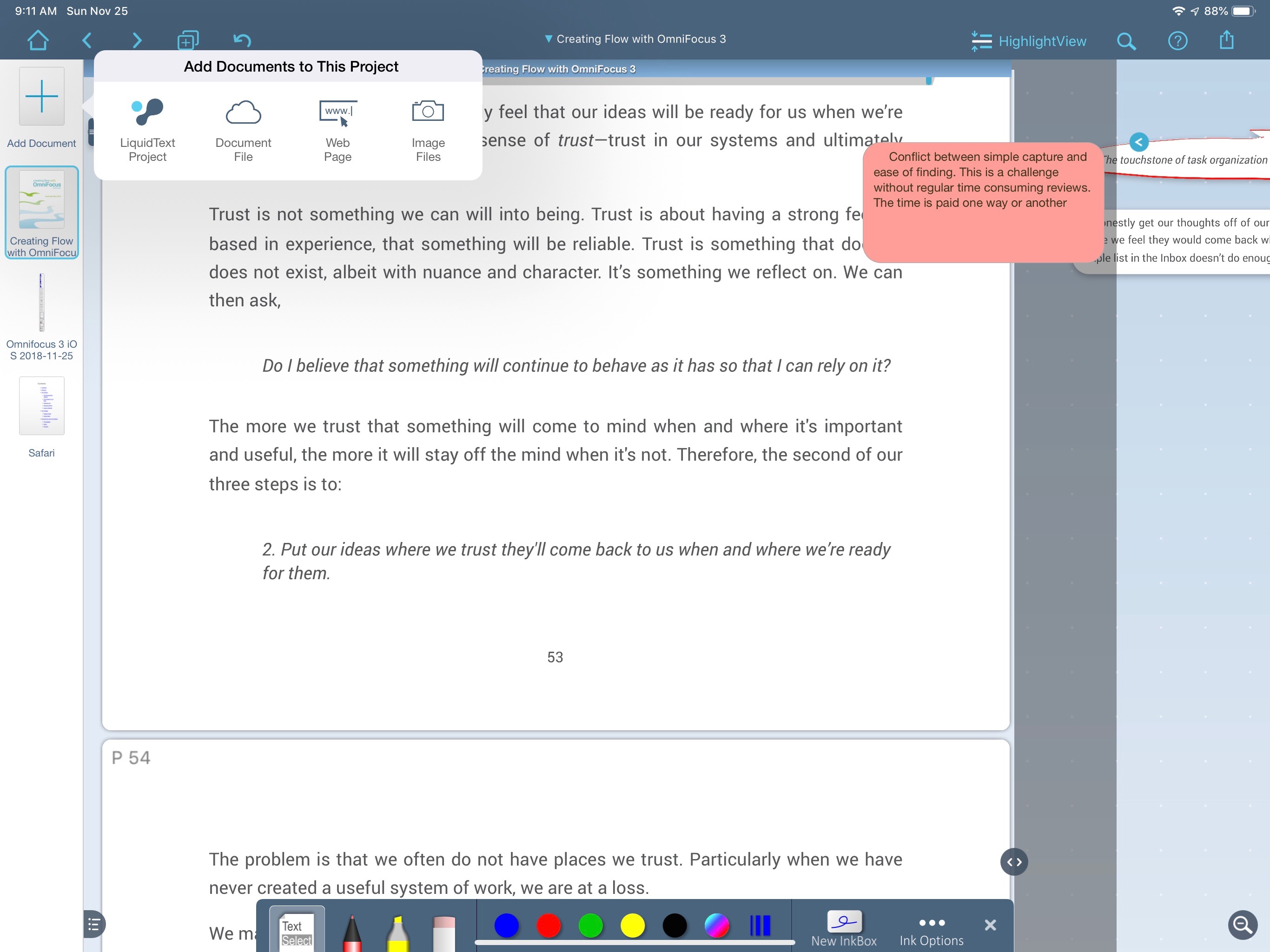The width and height of the screenshot is (1270, 952).
Task: Choose Image Files camera option
Action: coord(428,130)
